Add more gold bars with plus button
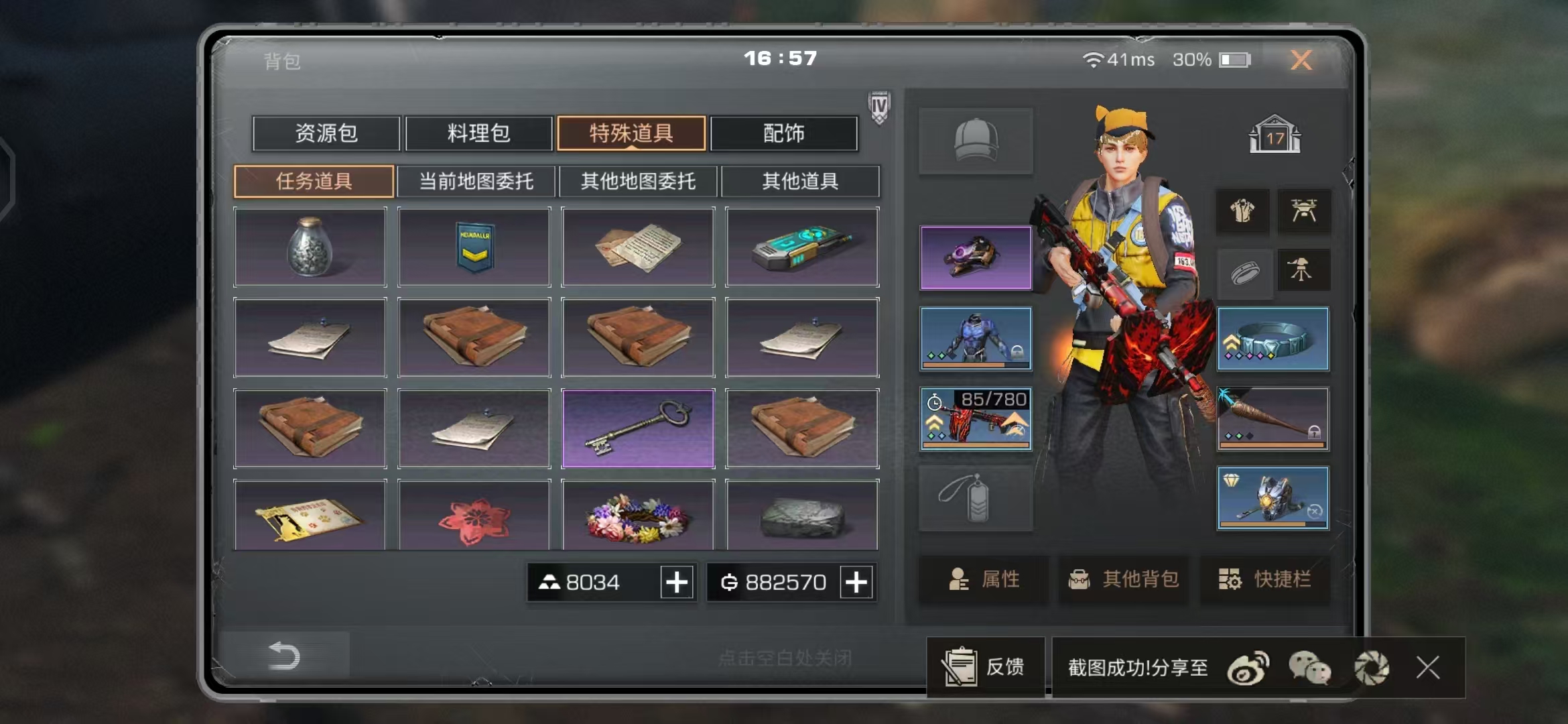The width and height of the screenshot is (1568, 724). (x=677, y=582)
